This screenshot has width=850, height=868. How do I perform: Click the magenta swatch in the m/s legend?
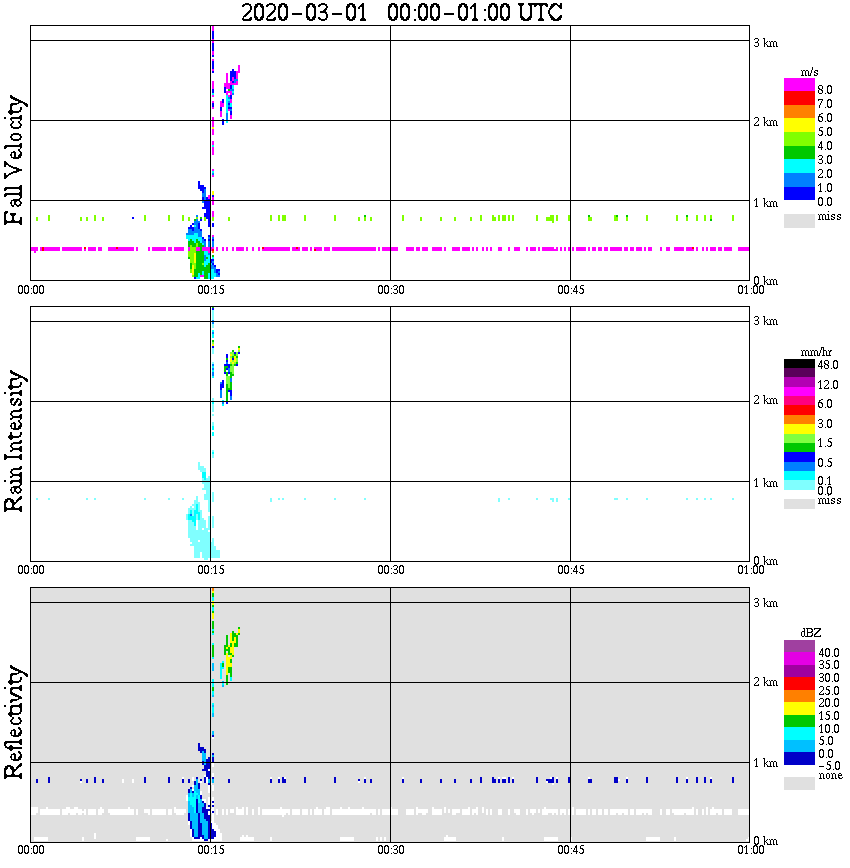click(799, 85)
